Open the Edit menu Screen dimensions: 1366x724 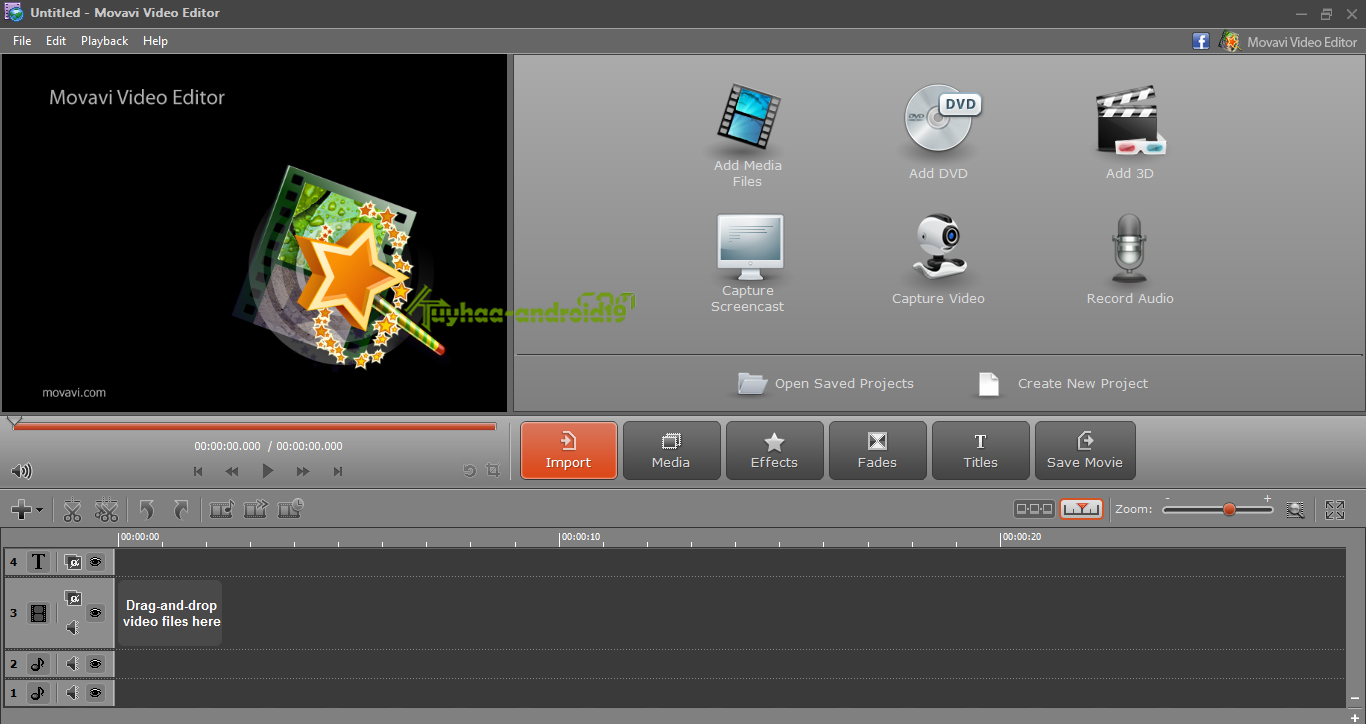[x=56, y=41]
